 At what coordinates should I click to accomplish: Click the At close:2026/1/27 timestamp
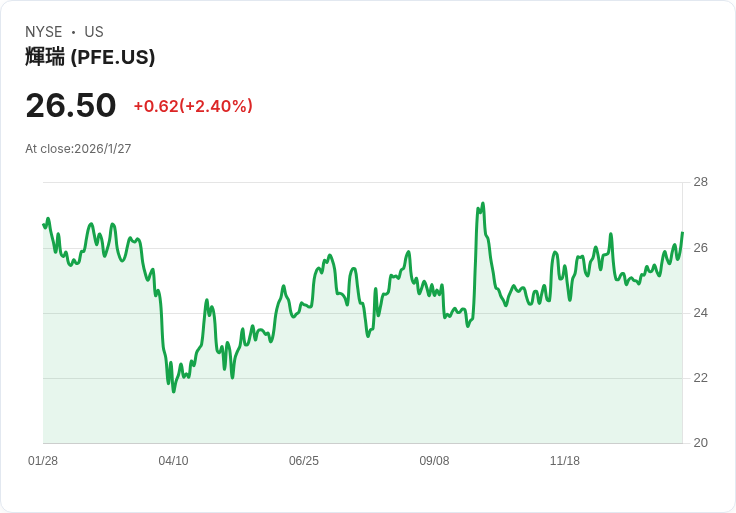78,149
